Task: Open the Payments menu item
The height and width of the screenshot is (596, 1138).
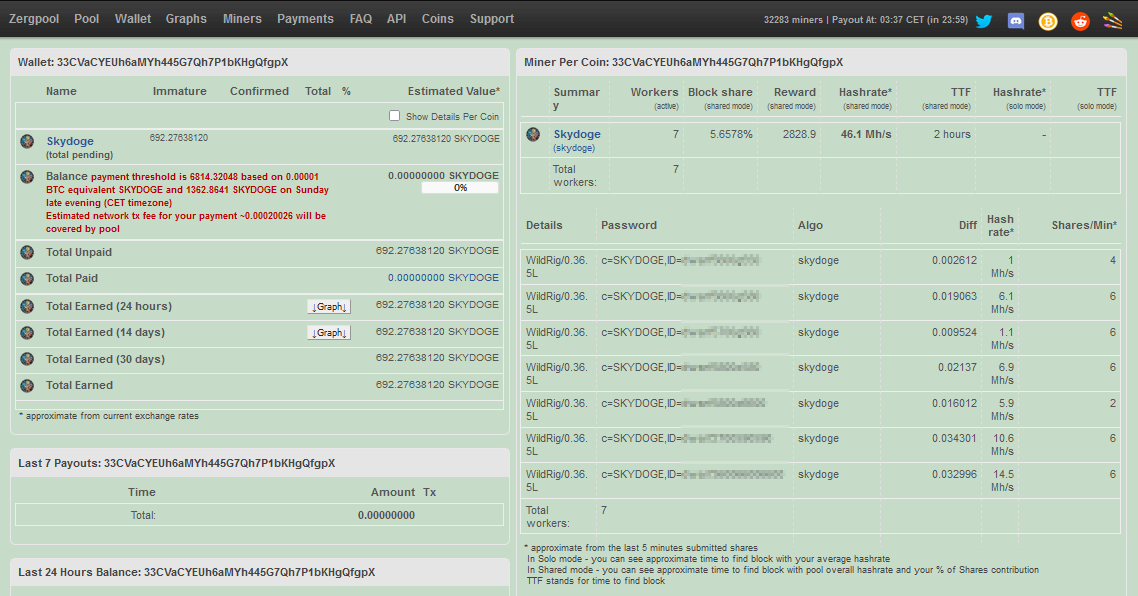Action: point(306,19)
